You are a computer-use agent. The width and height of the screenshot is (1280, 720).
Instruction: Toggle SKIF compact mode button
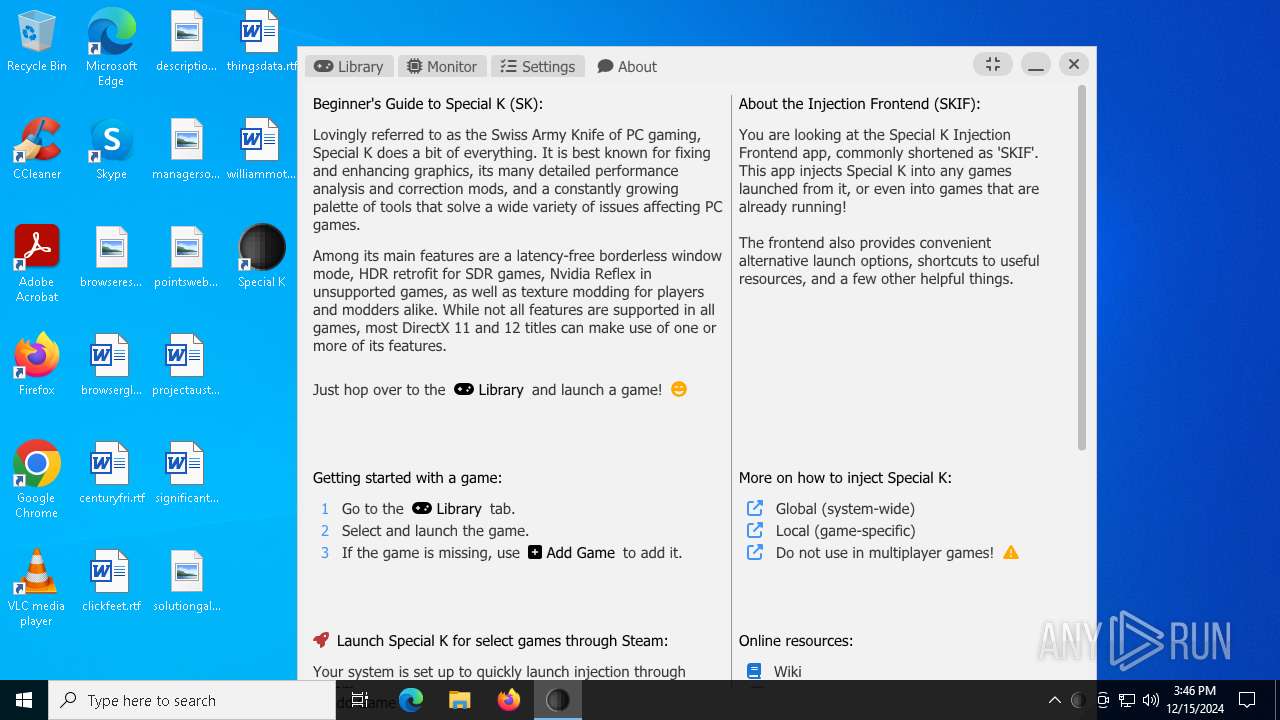[x=993, y=64]
